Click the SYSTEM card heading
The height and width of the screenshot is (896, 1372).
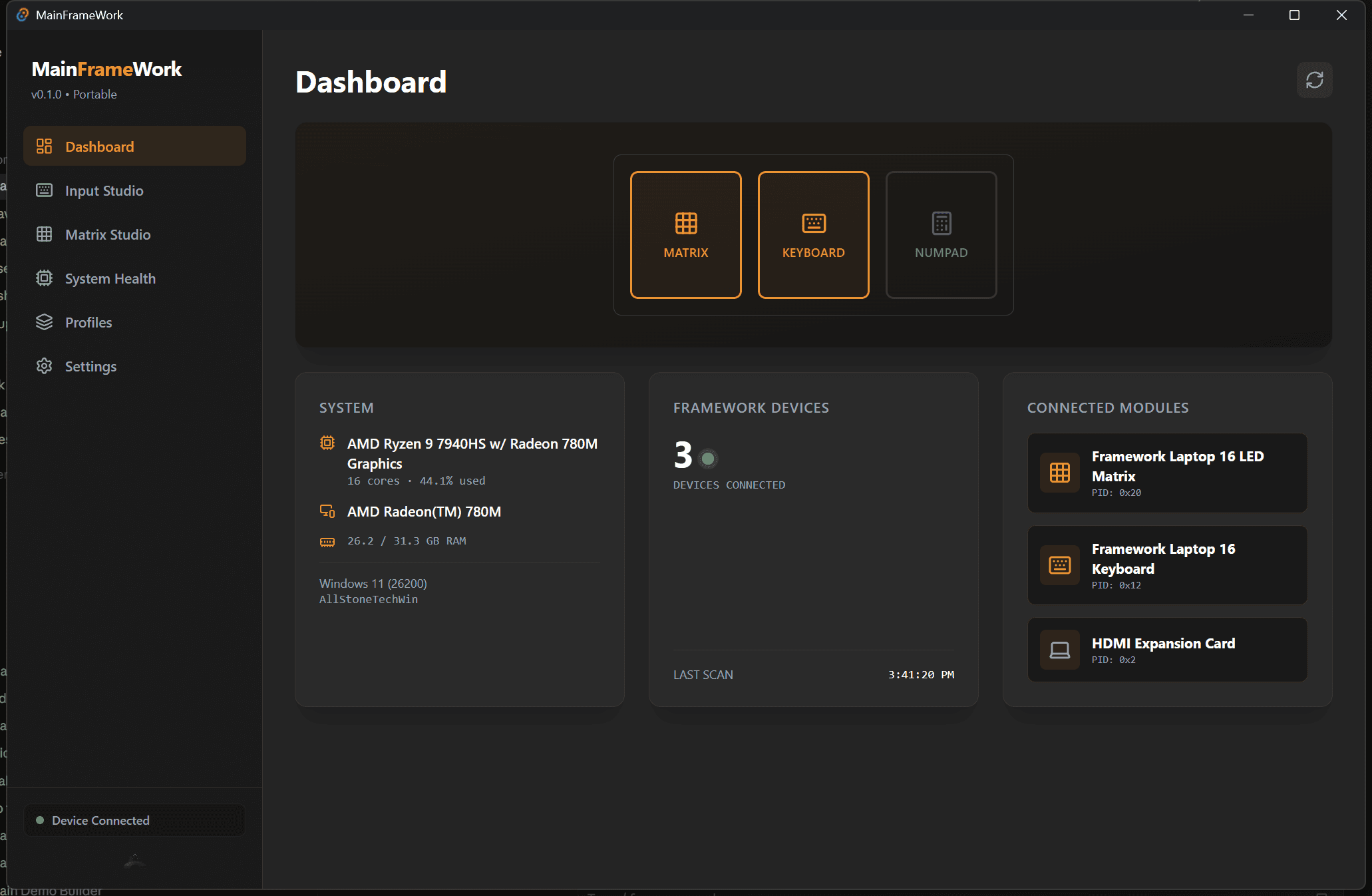(347, 408)
